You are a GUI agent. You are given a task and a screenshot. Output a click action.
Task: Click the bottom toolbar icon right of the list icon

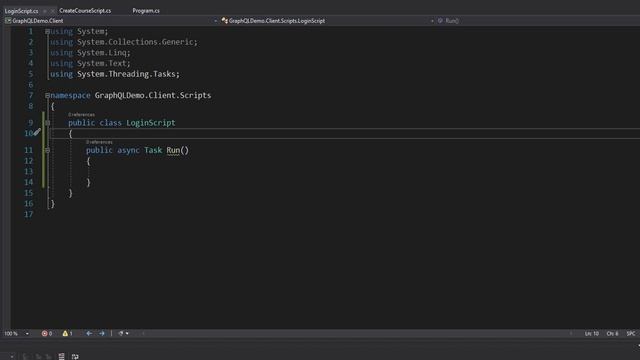point(75,356)
